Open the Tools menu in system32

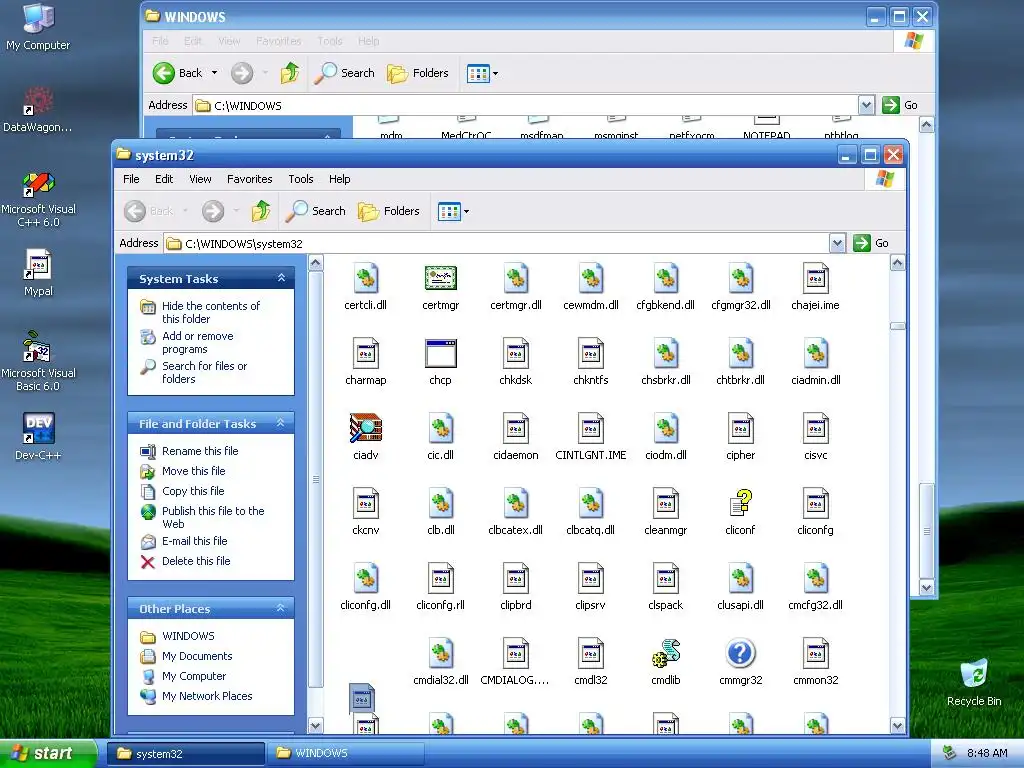[x=301, y=179]
